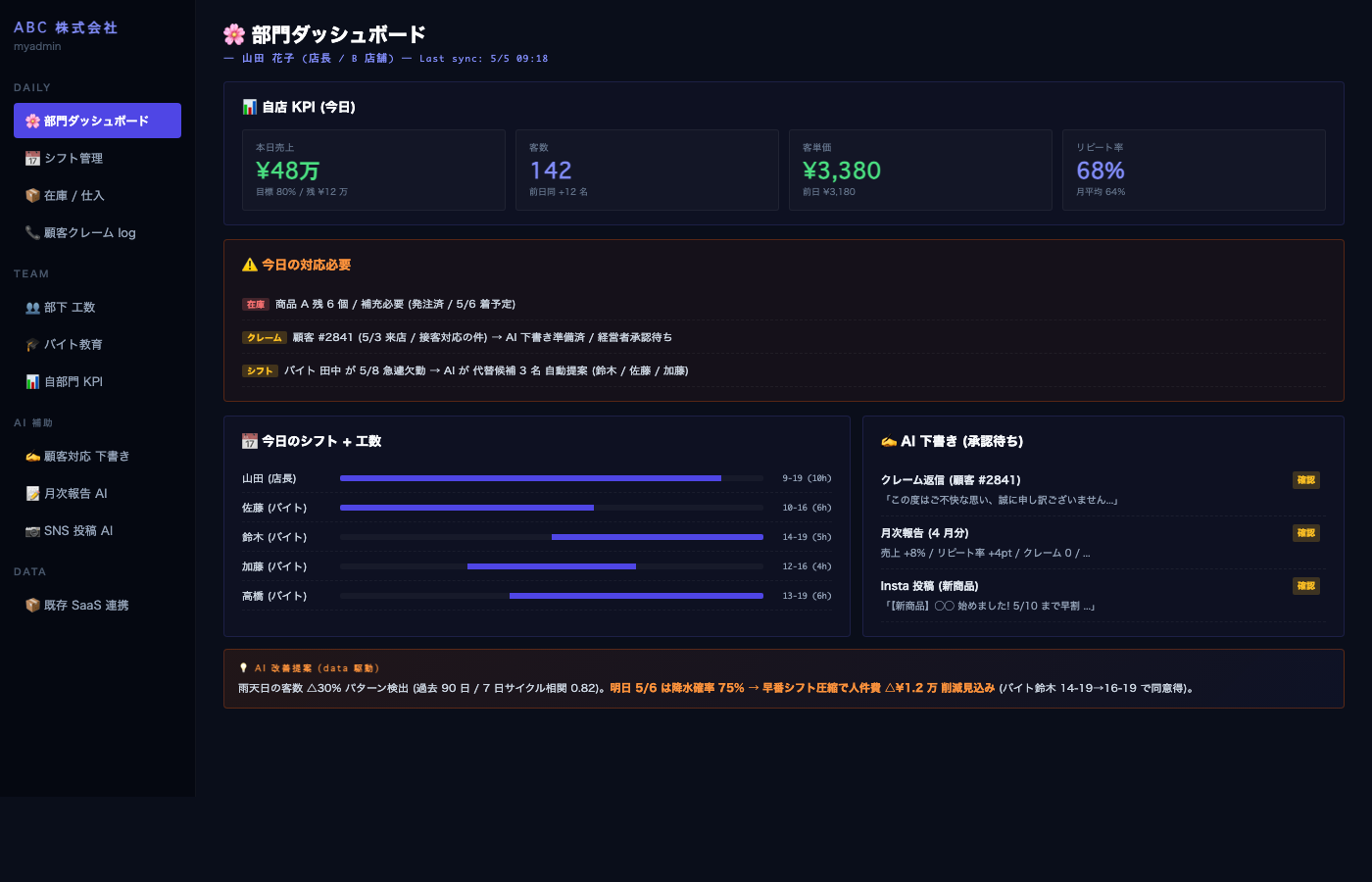Image resolution: width=1372 pixels, height=882 pixels.
Task: Click 加藤 (バイト) shift bar
Action: 552,566
